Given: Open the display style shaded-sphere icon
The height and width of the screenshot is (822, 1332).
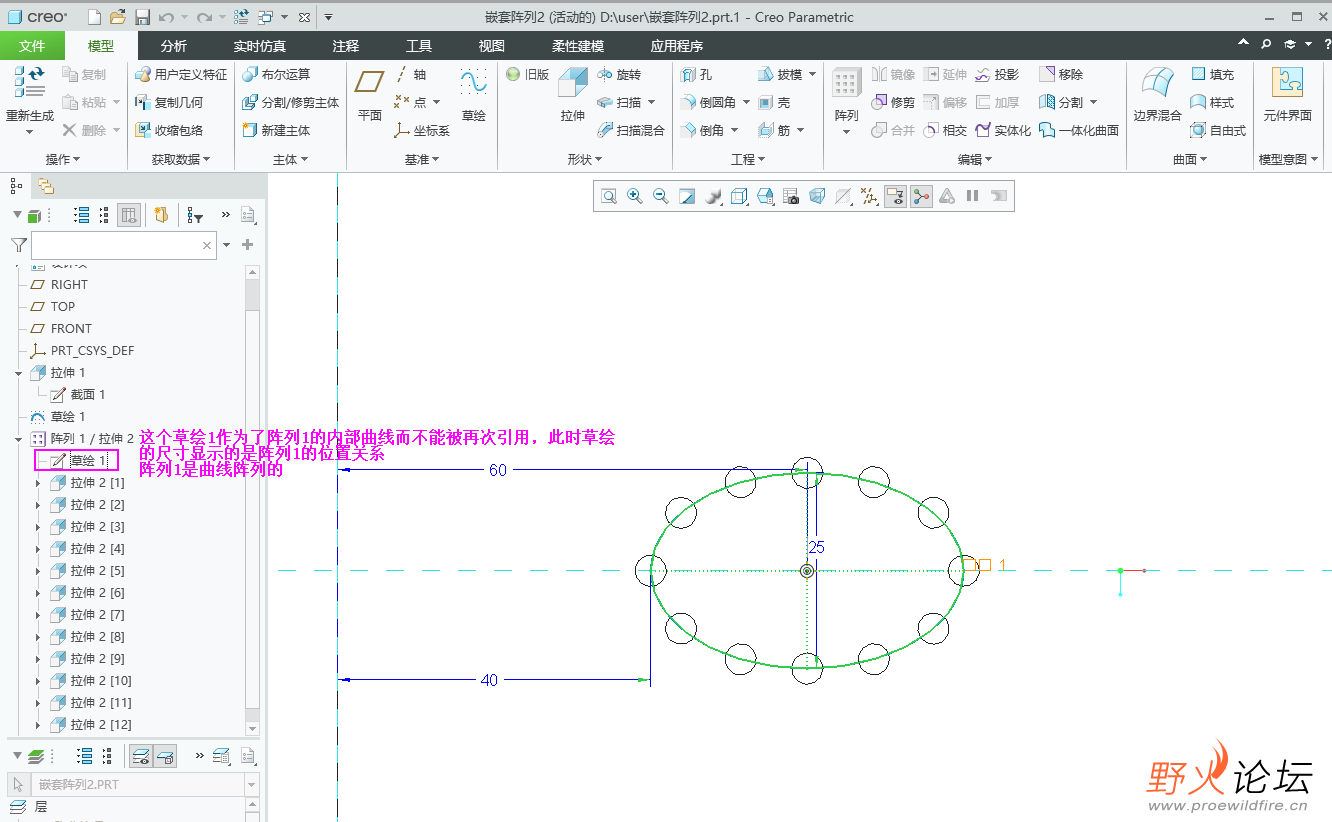Looking at the screenshot, I should tap(713, 196).
